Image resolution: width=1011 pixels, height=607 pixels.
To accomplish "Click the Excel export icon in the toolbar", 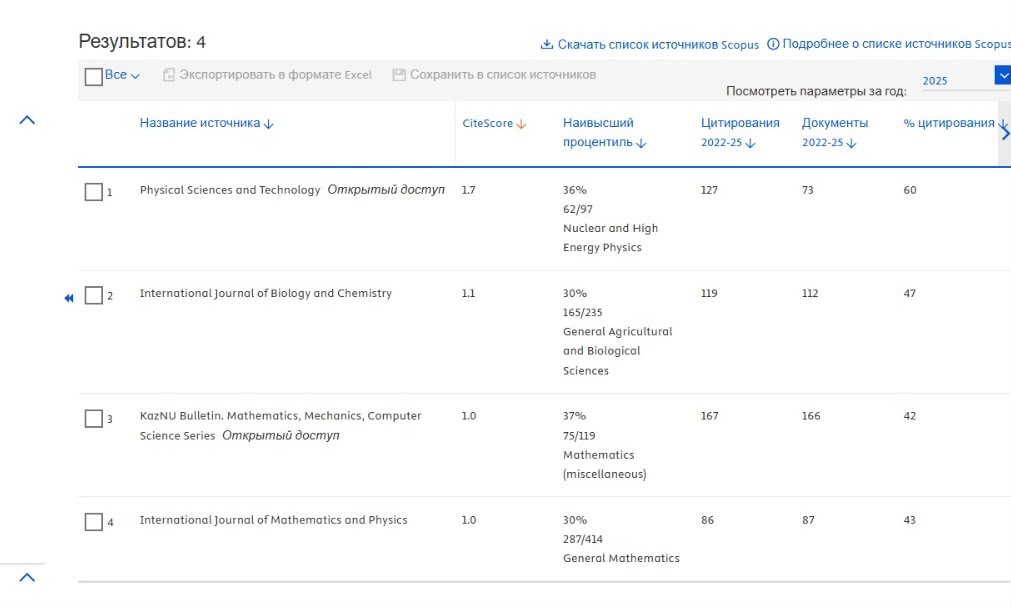I will (x=168, y=75).
